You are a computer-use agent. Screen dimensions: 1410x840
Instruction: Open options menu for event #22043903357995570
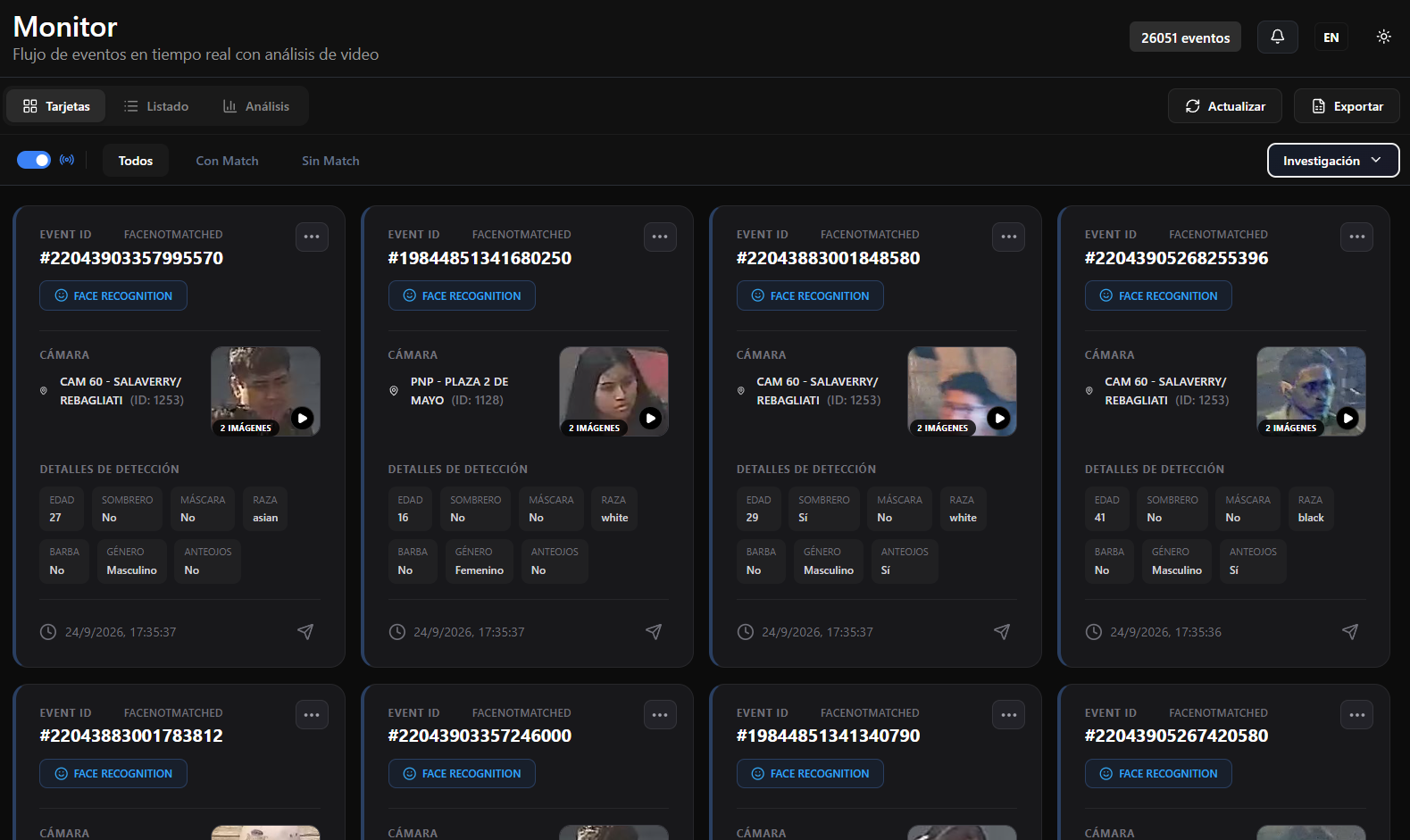tap(312, 237)
